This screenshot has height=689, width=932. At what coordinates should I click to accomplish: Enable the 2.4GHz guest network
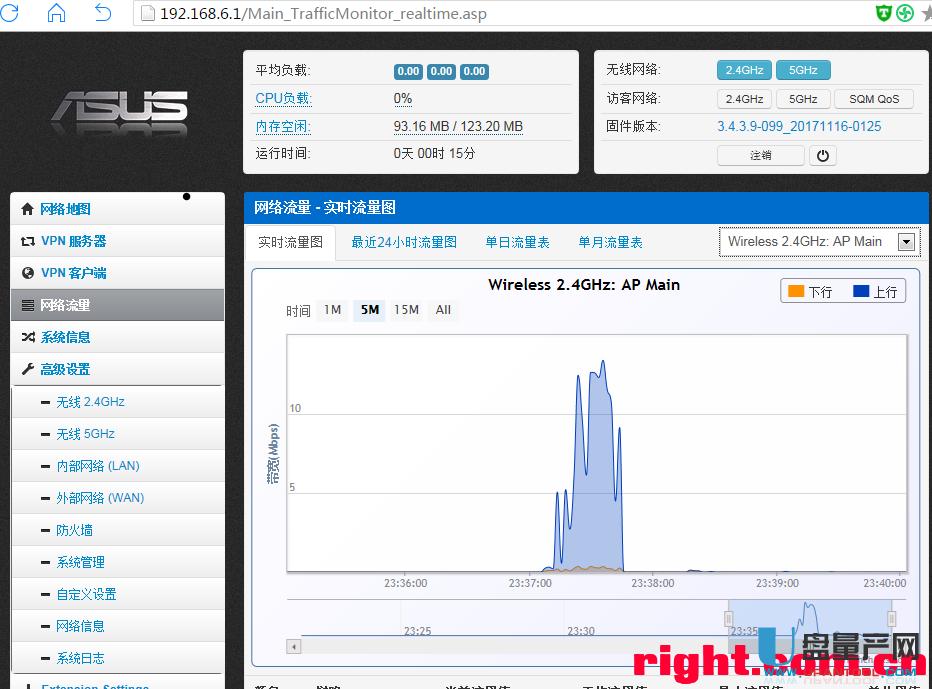743,98
